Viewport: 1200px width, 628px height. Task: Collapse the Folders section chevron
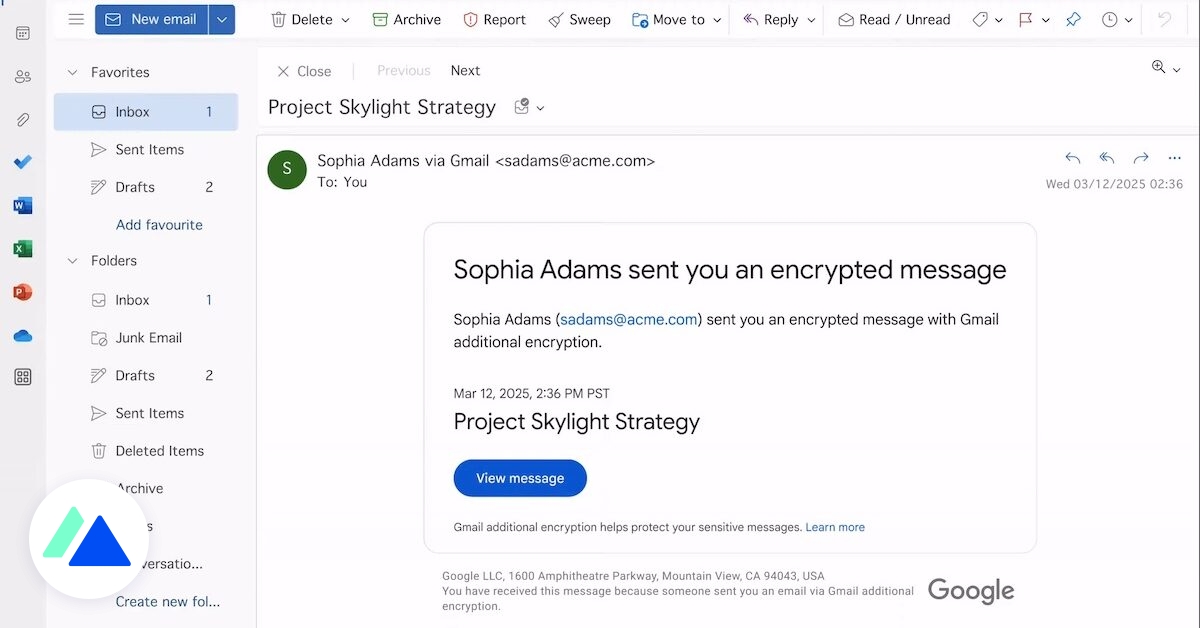click(x=72, y=260)
